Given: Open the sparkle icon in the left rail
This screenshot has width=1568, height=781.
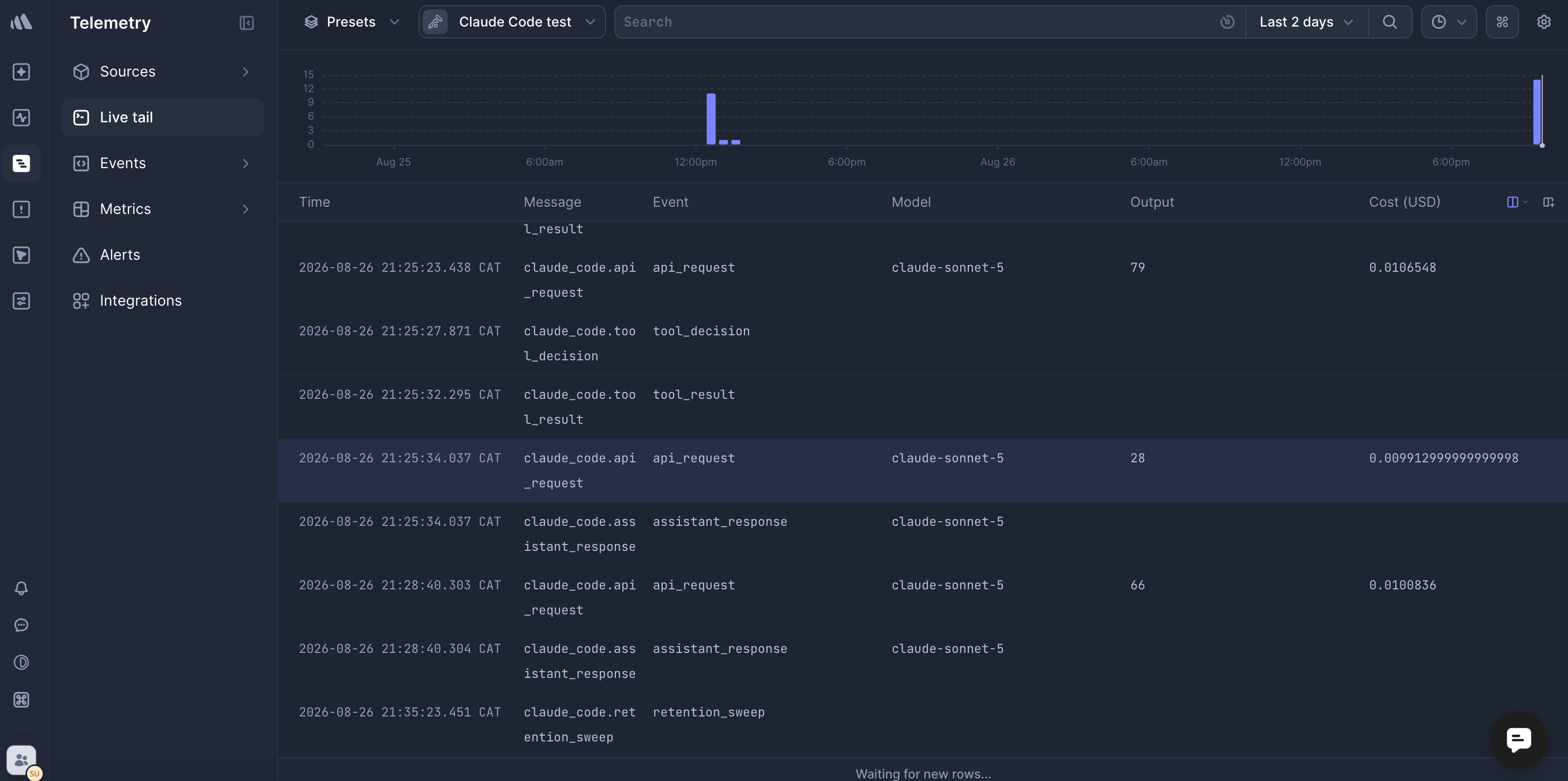Looking at the screenshot, I should (x=21, y=72).
